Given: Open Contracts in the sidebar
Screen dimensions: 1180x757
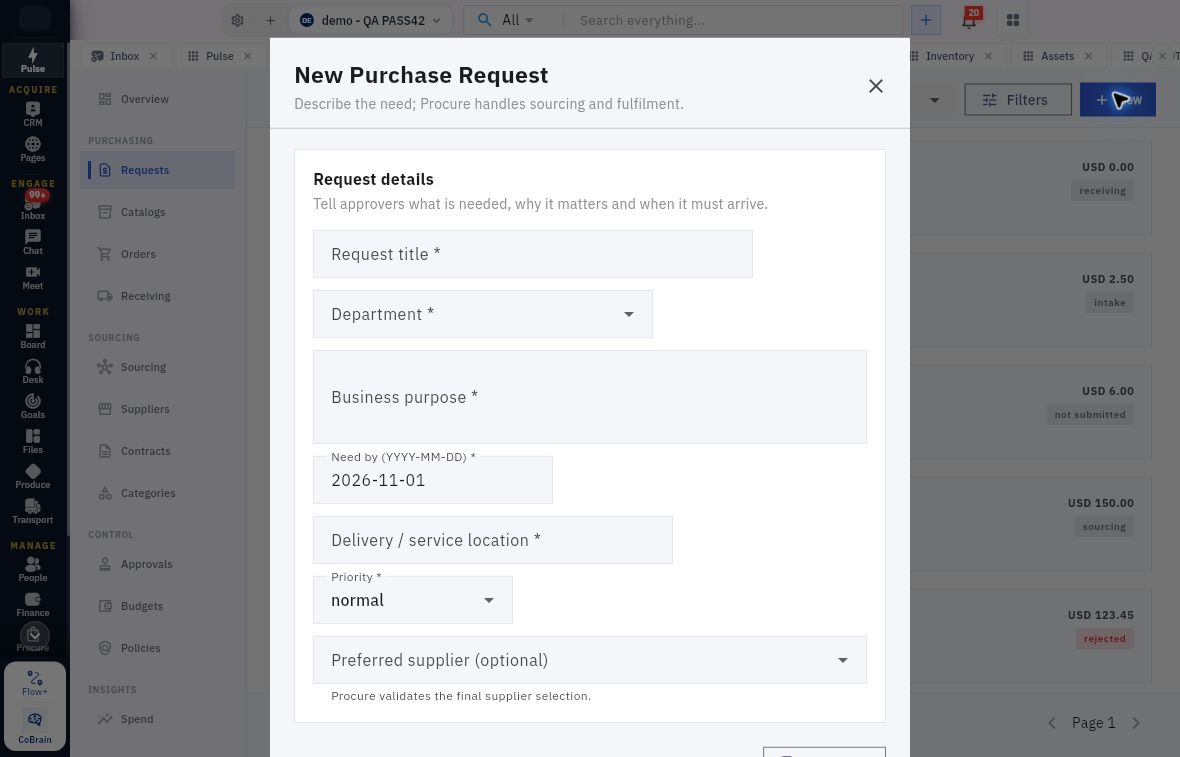Looking at the screenshot, I should tap(158, 451).
